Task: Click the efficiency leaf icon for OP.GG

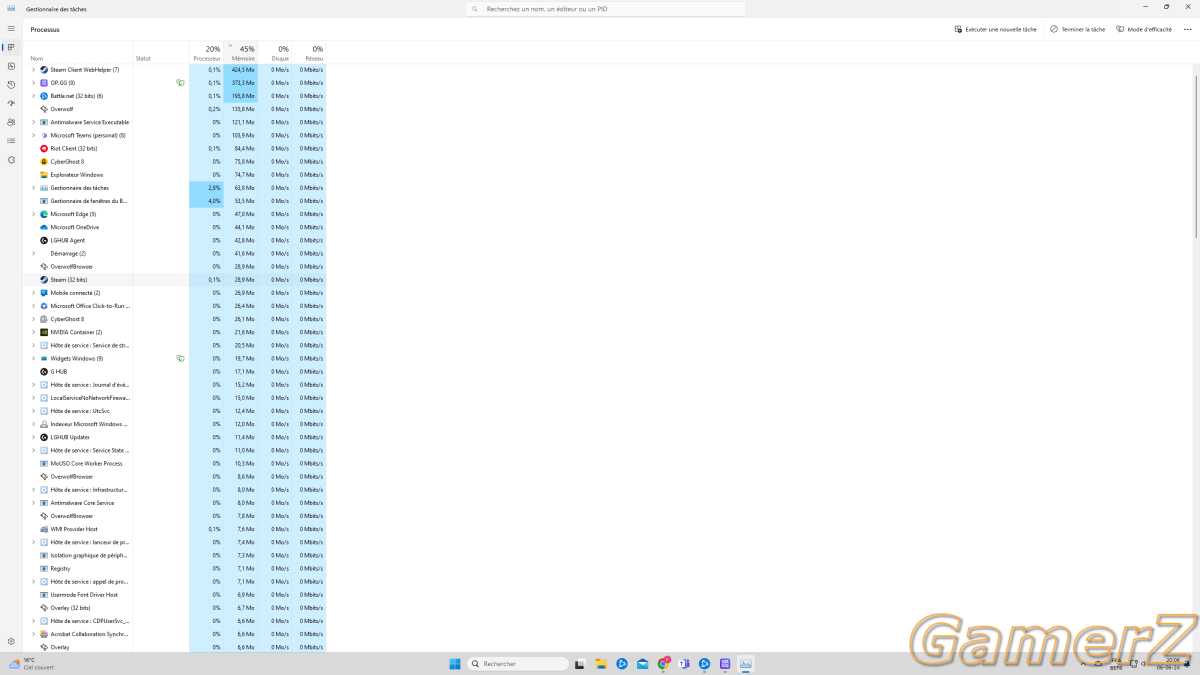Action: pyautogui.click(x=180, y=83)
